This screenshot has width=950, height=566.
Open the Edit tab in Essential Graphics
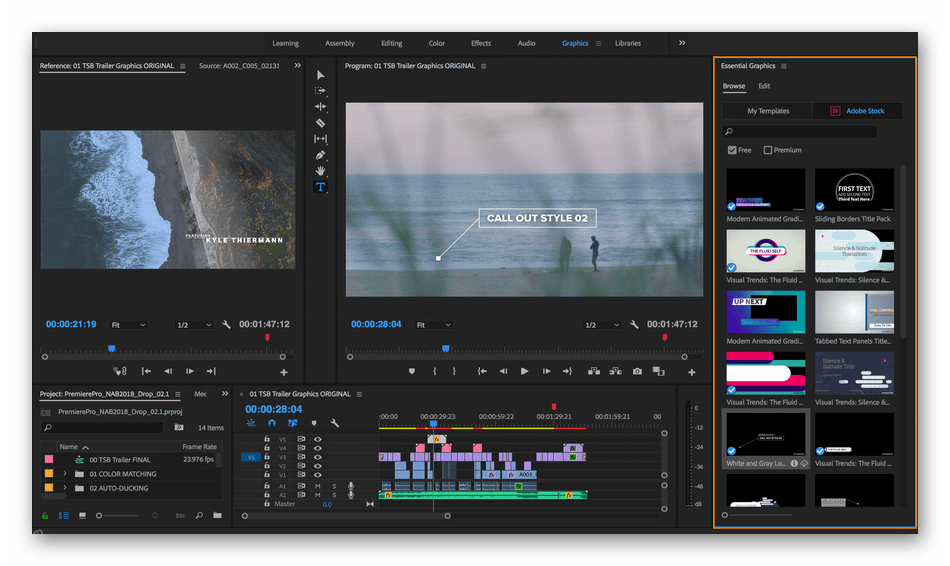pos(764,86)
